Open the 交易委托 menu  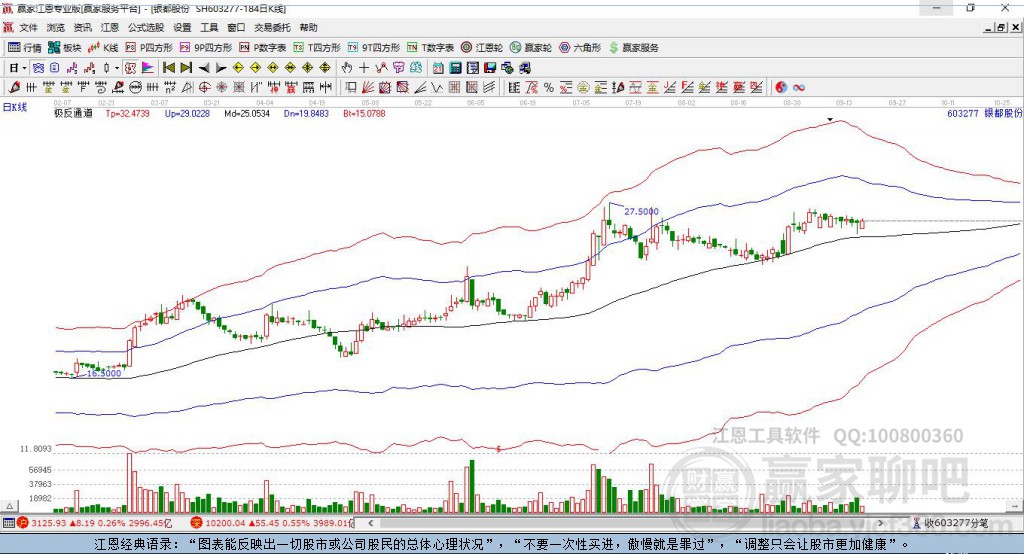[272, 27]
